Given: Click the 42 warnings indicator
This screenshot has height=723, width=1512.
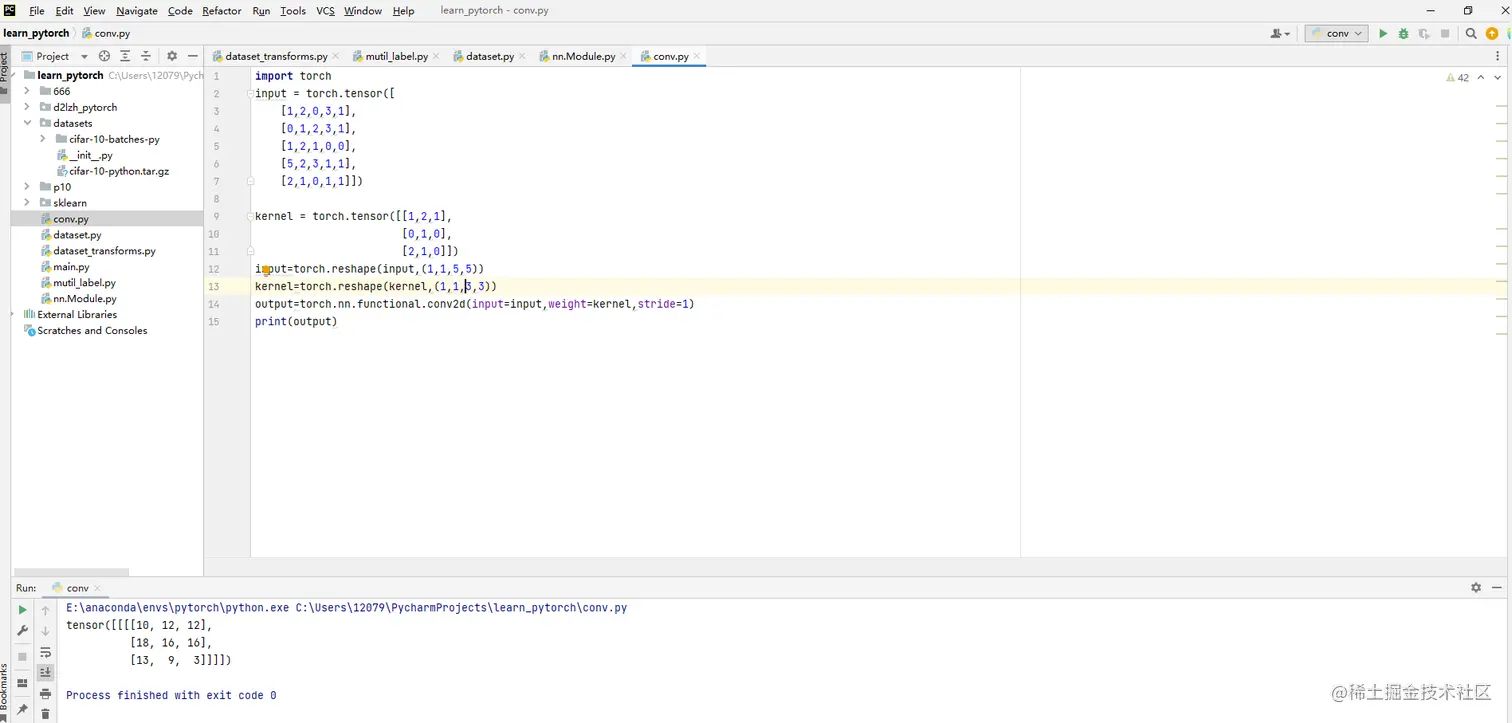Looking at the screenshot, I should (x=1458, y=77).
